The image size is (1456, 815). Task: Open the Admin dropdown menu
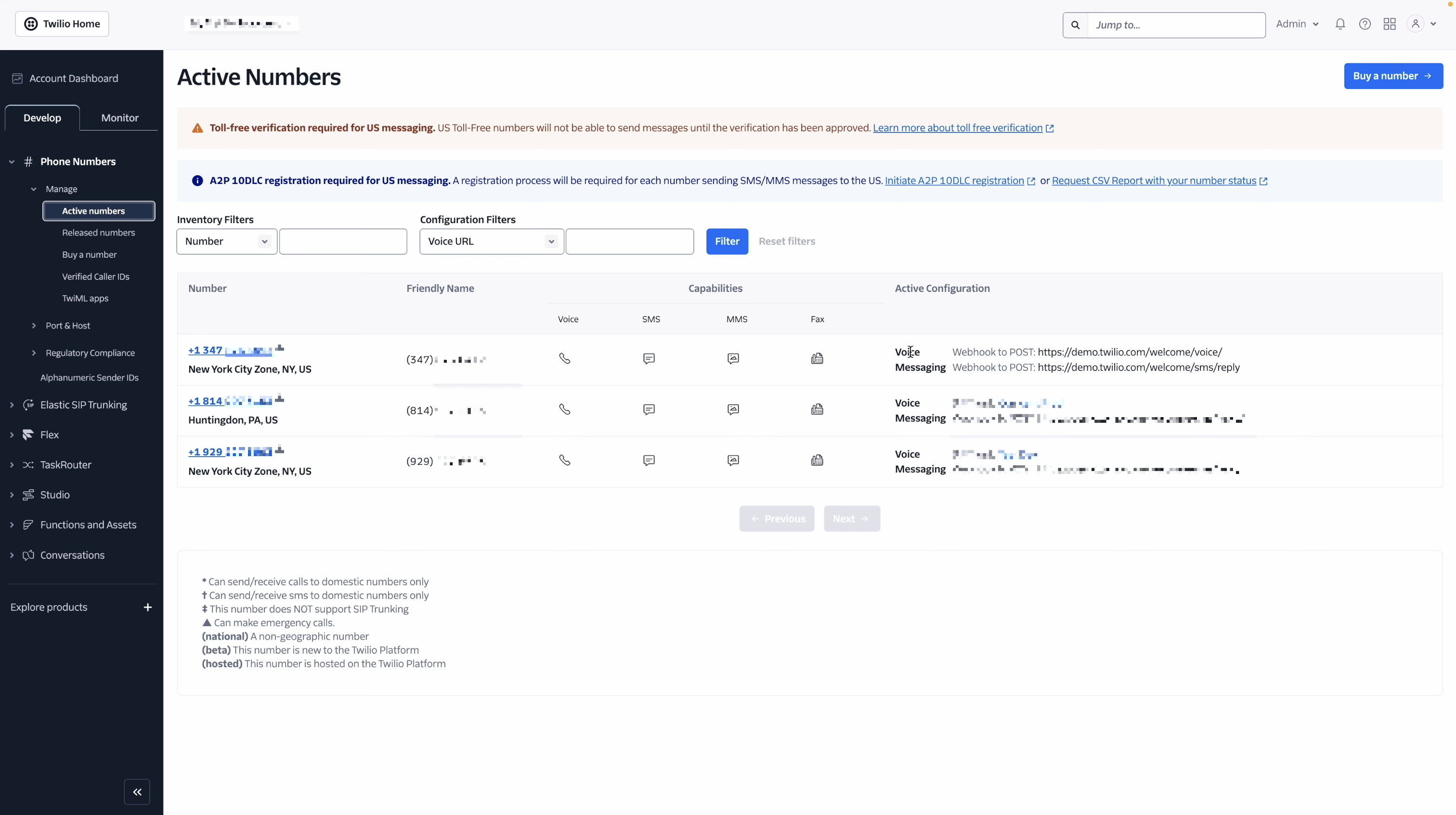[x=1298, y=24]
